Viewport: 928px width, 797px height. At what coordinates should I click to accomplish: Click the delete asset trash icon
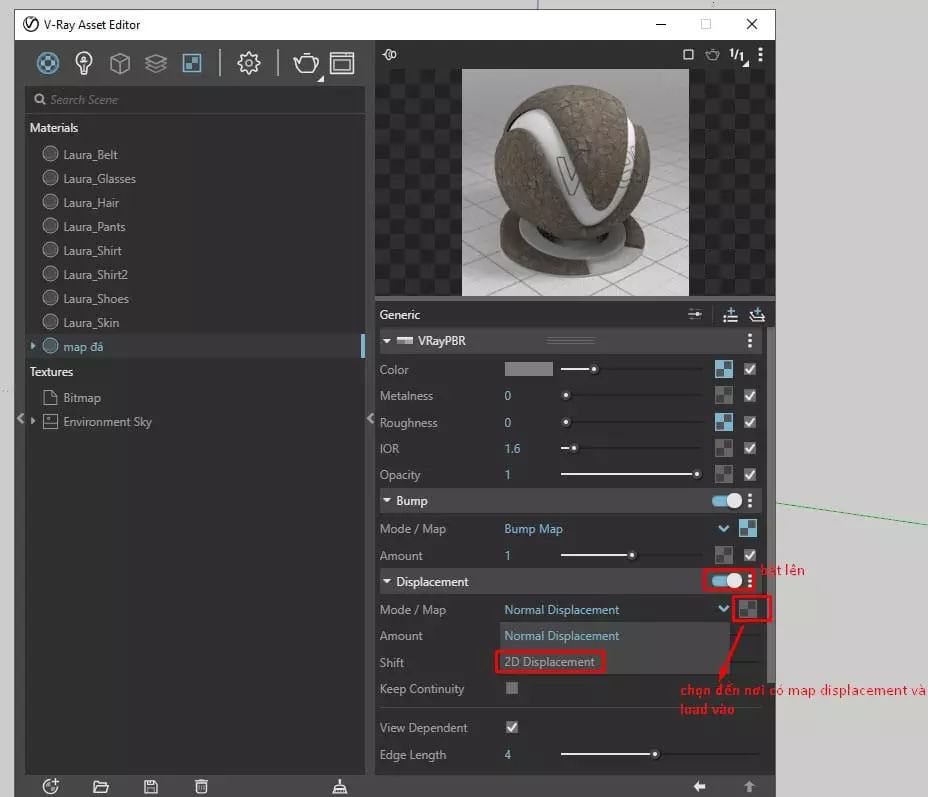tap(201, 786)
